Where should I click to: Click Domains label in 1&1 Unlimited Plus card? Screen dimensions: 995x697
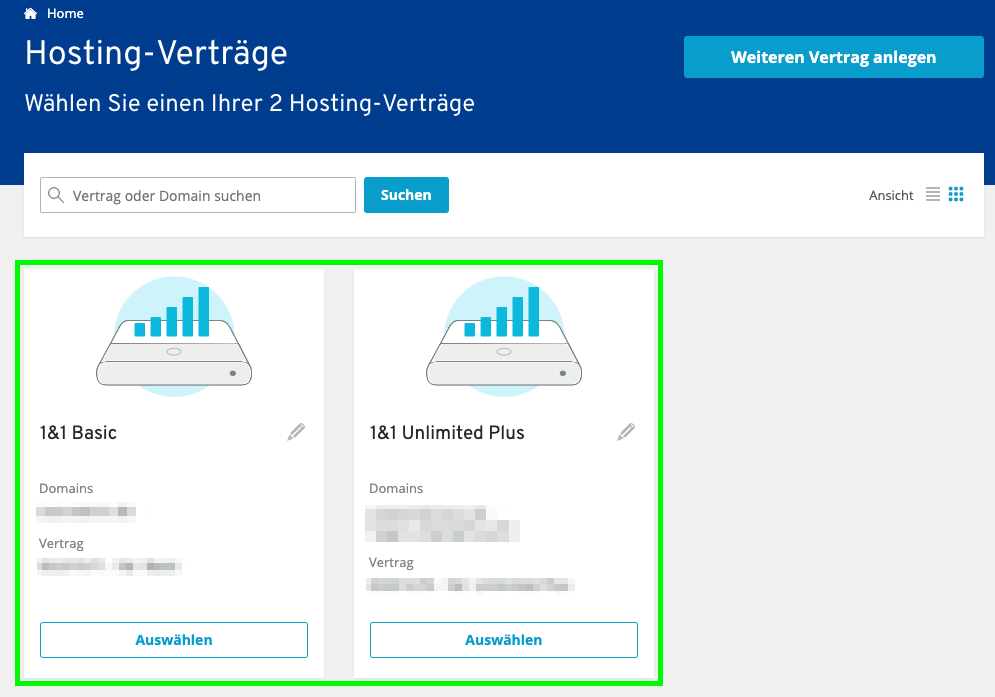coord(396,488)
